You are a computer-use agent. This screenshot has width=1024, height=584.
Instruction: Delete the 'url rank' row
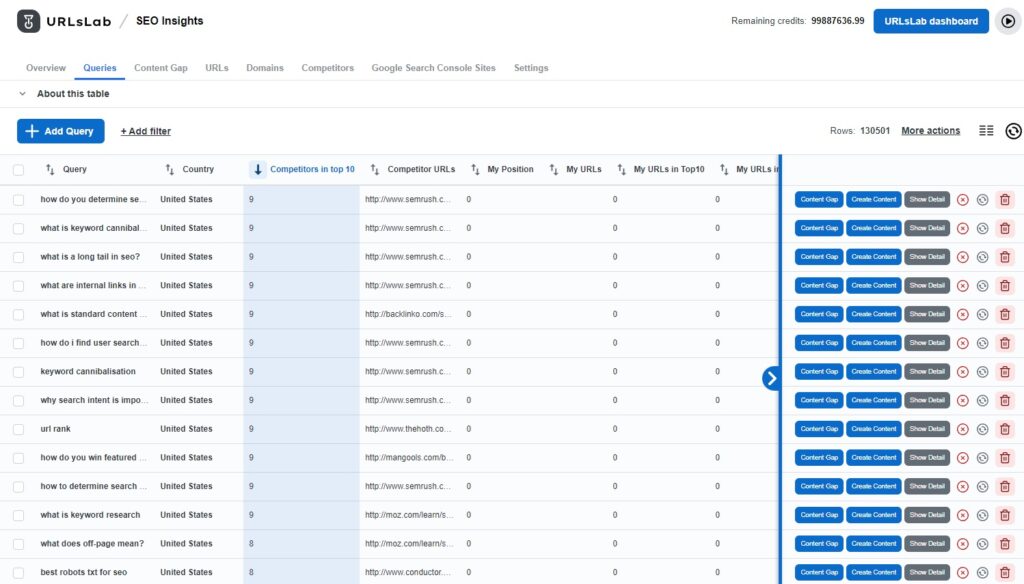point(1004,429)
